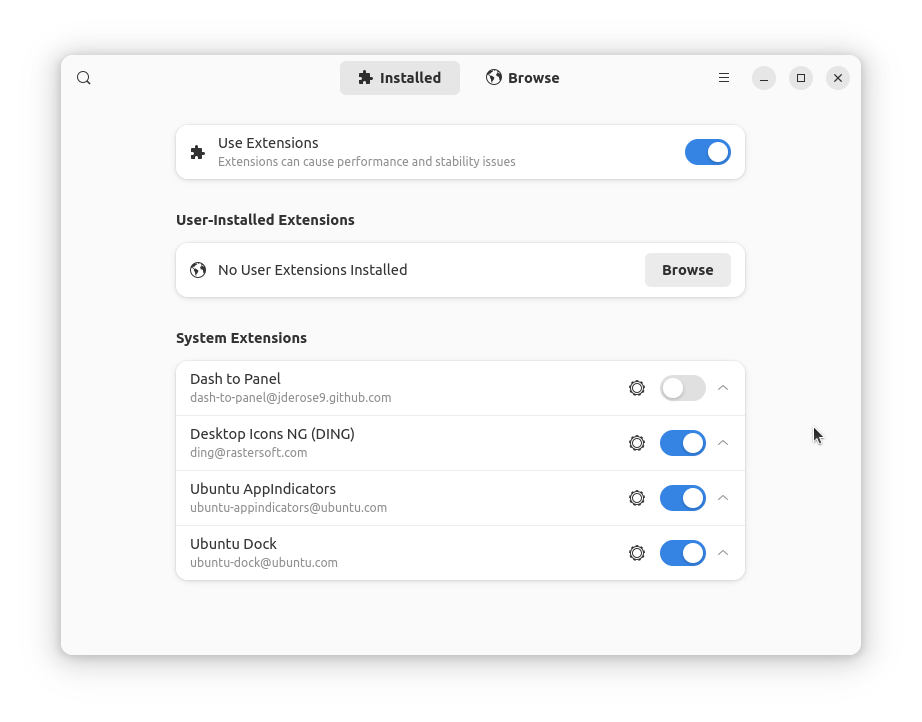The image size is (922, 722).
Task: Switch to the Installed tab
Action: point(400,78)
